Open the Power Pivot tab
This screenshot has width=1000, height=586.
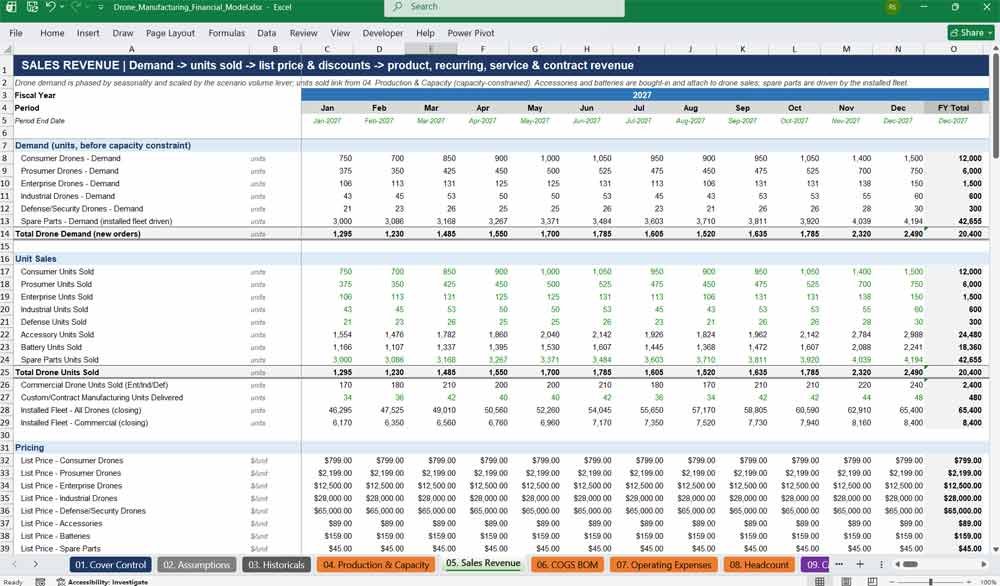pyautogui.click(x=471, y=33)
